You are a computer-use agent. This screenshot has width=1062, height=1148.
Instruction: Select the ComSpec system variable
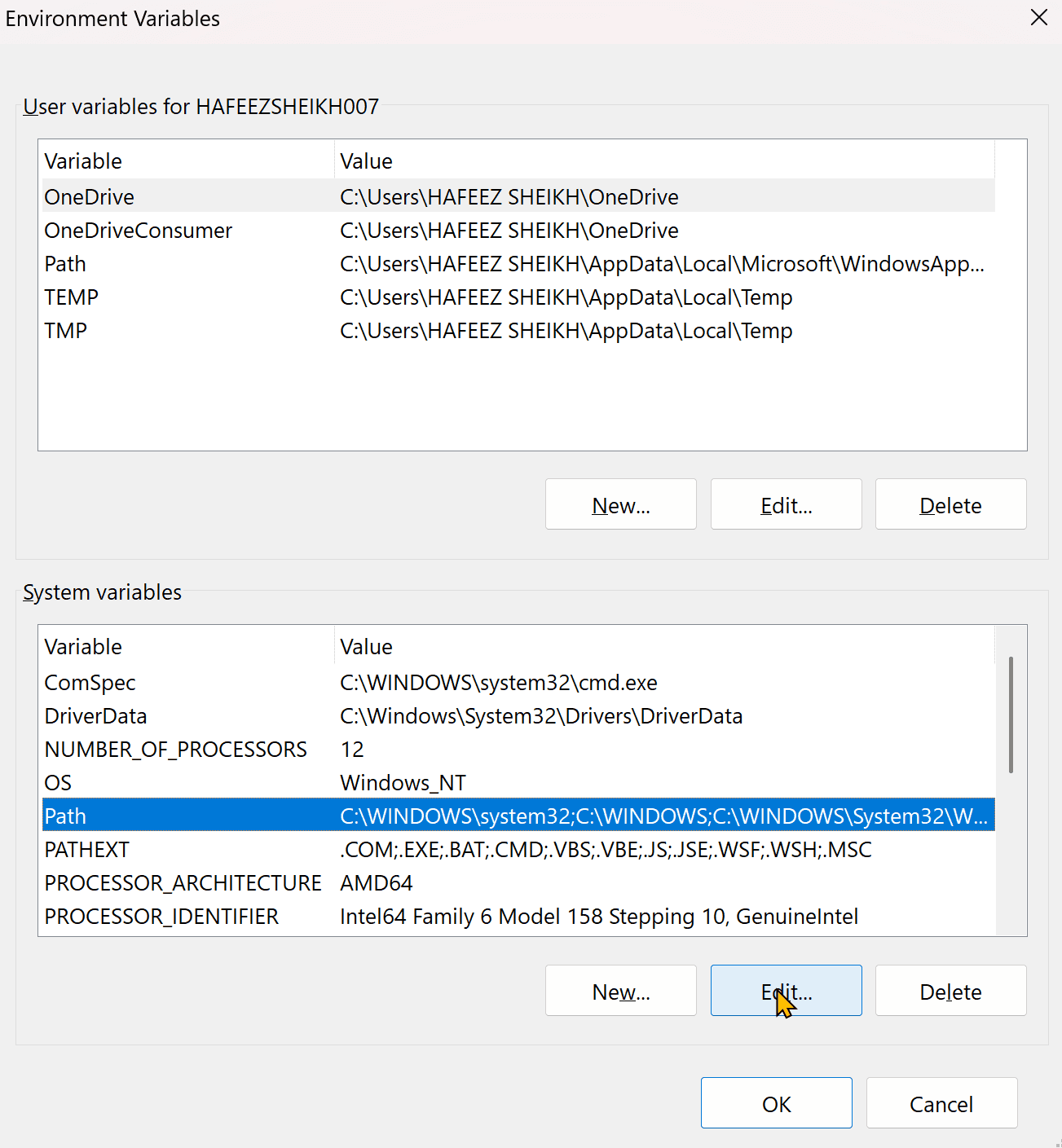coord(518,682)
